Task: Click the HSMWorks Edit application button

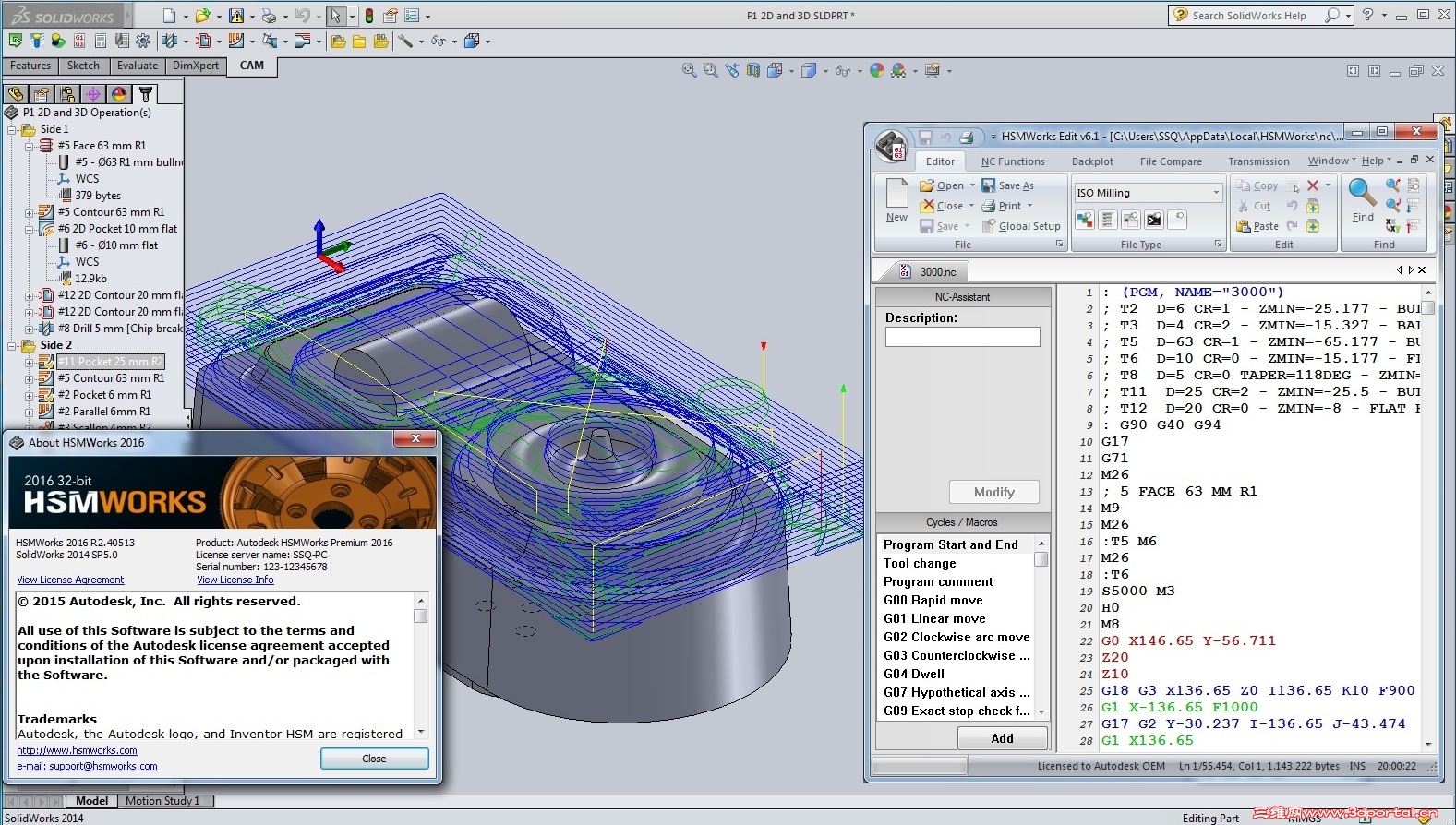Action: 892,145
